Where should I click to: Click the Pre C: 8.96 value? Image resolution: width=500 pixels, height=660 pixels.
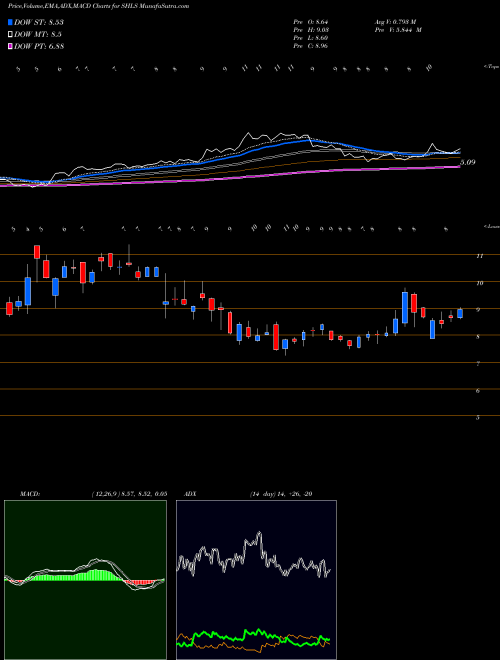(x=311, y=46)
